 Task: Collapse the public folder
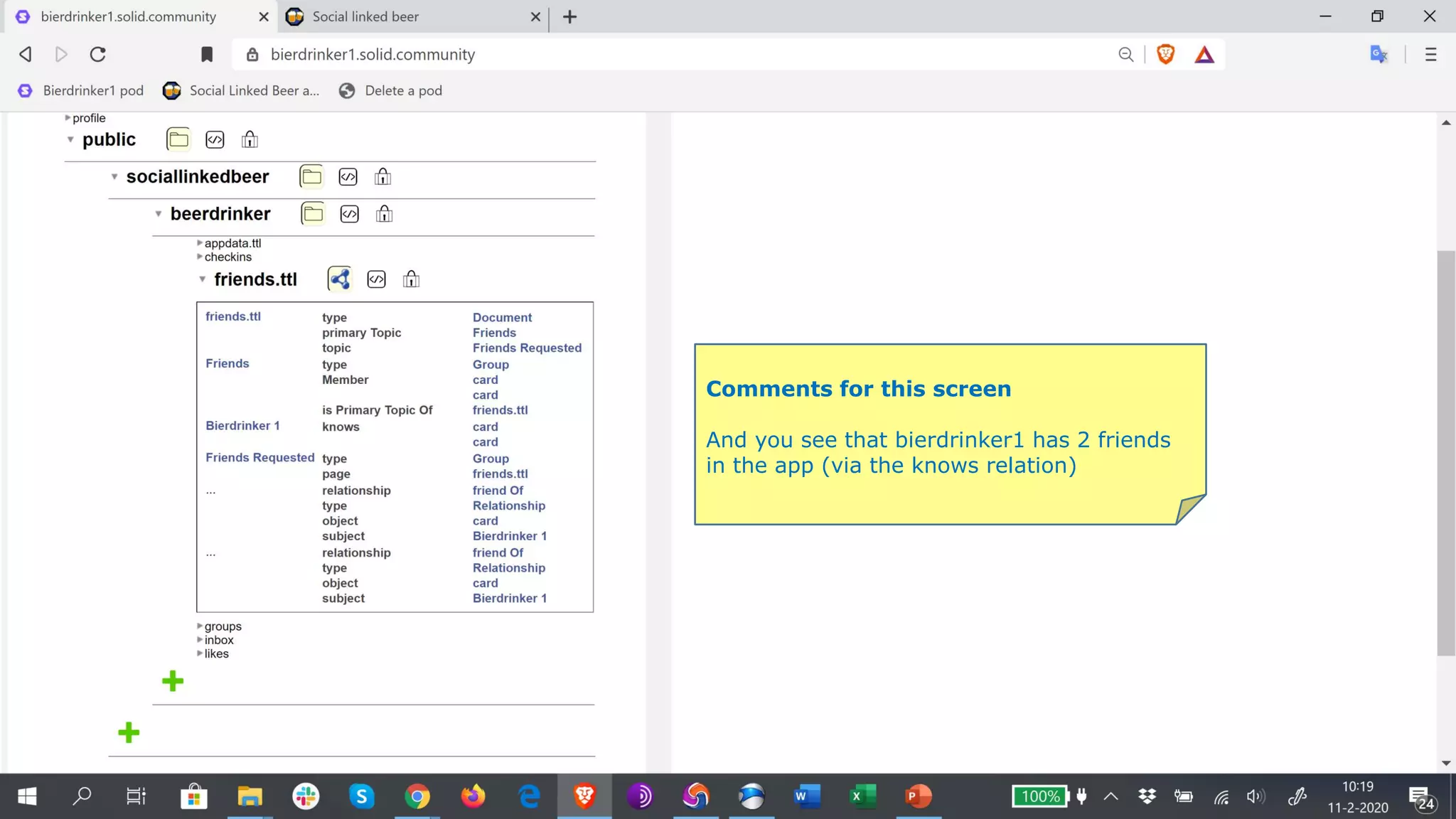[70, 139]
